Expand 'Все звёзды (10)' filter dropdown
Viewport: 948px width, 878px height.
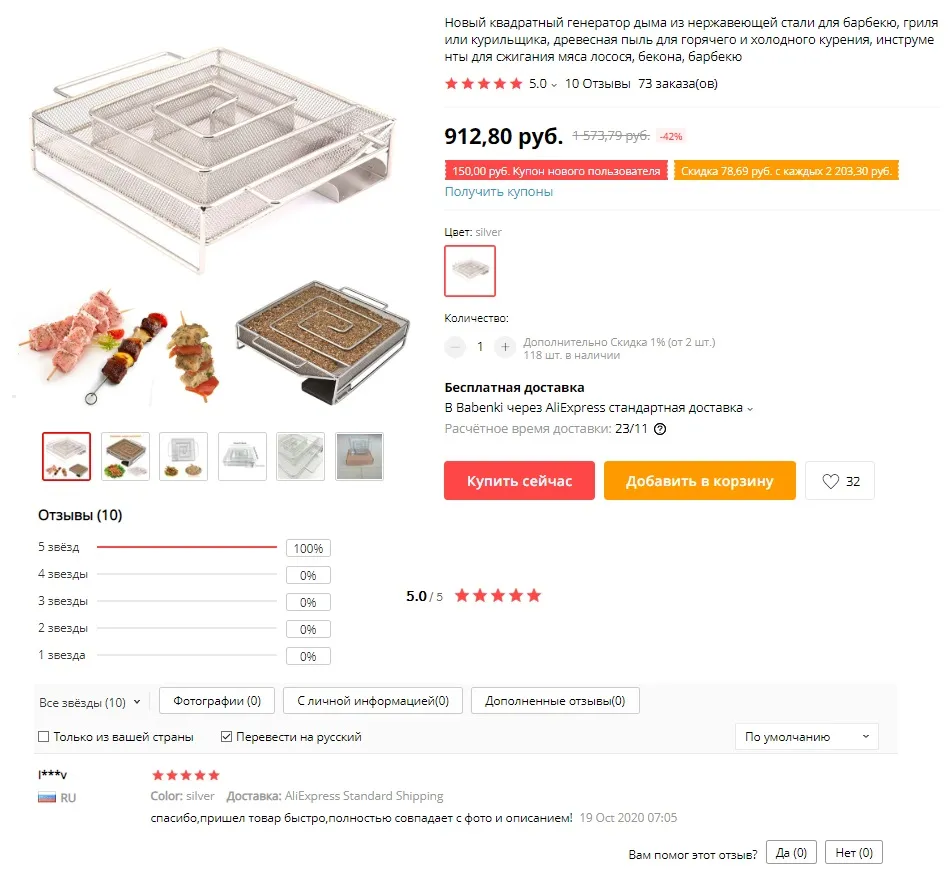click(x=89, y=702)
